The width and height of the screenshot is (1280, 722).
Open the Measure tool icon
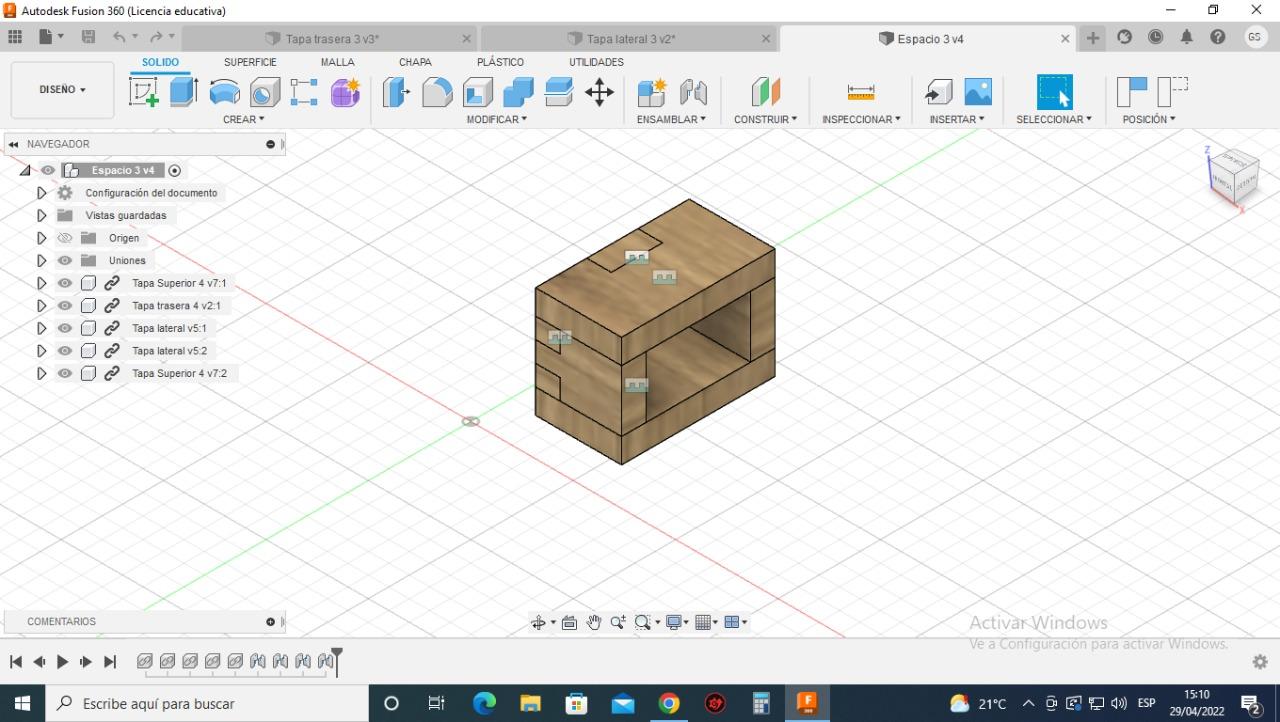[861, 92]
